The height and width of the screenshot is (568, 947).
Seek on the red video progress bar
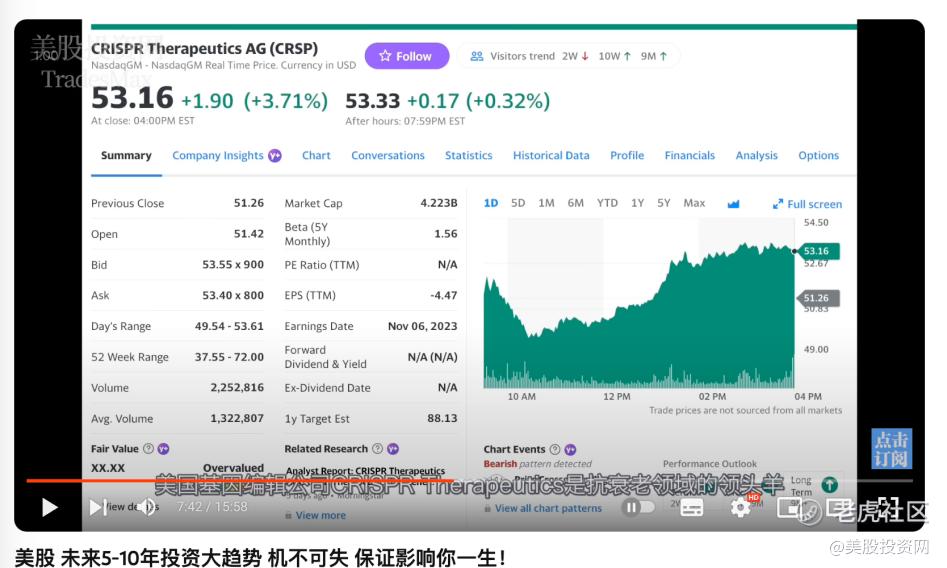pos(239,481)
